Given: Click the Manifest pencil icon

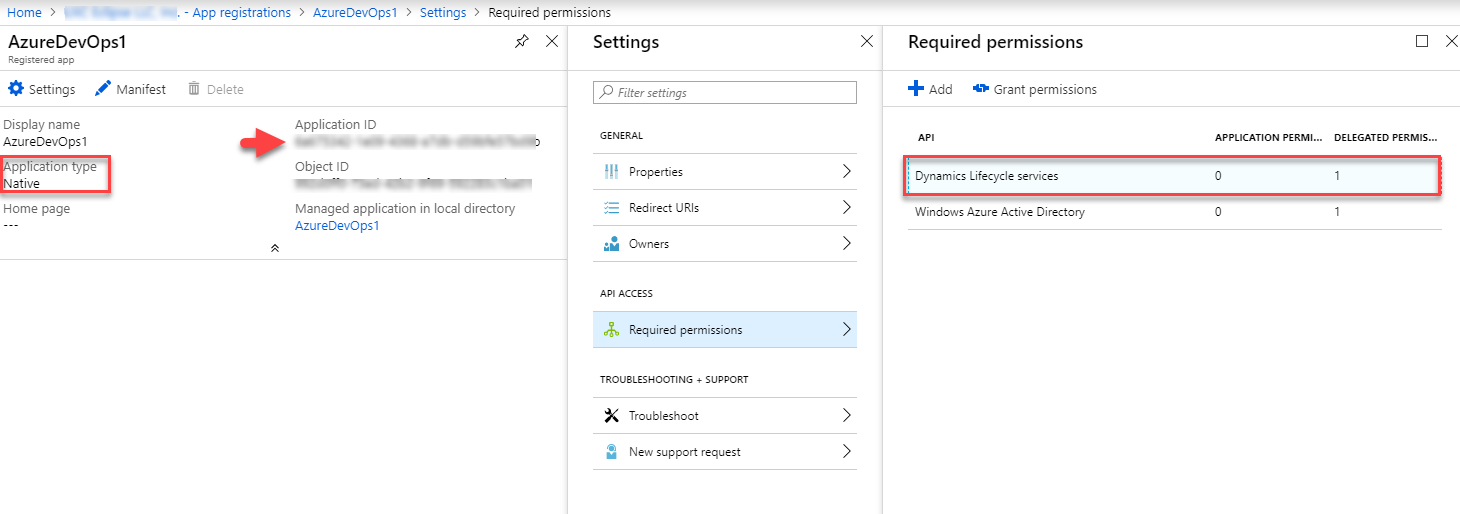Looking at the screenshot, I should [x=103, y=89].
